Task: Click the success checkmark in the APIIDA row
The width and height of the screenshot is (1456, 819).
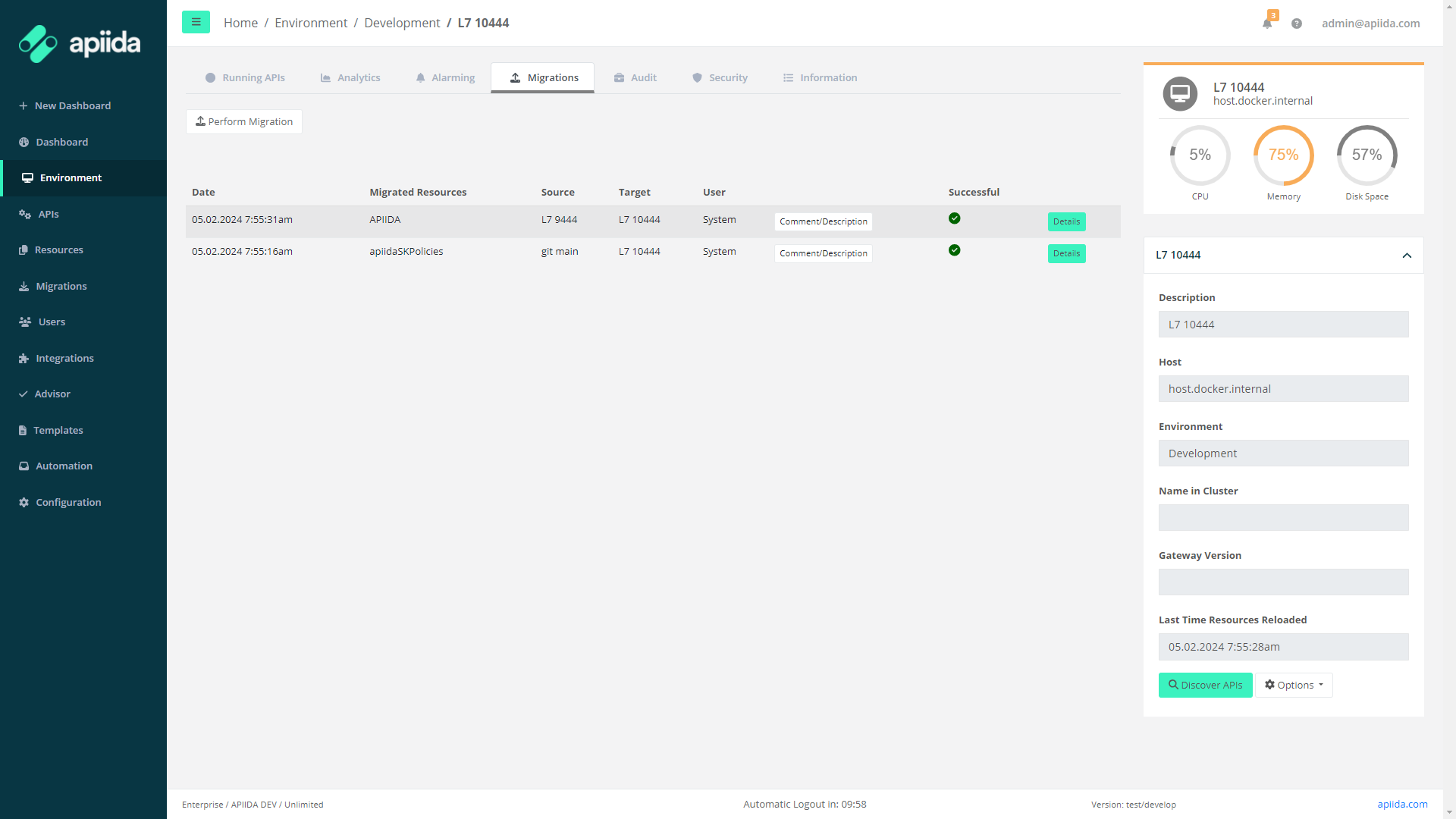Action: pos(954,218)
